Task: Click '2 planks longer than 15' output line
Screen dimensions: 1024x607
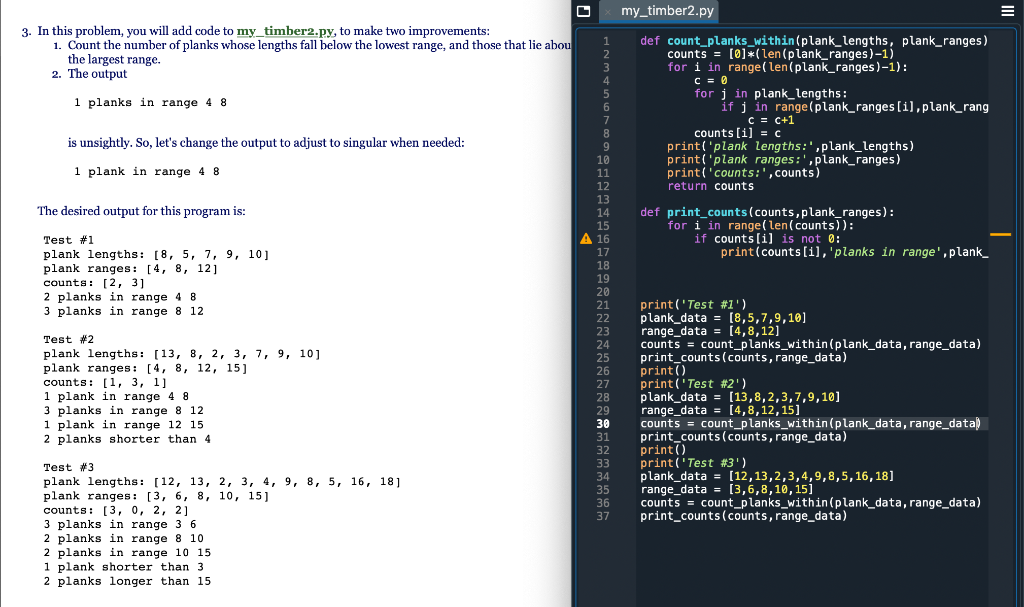Action: [127, 582]
